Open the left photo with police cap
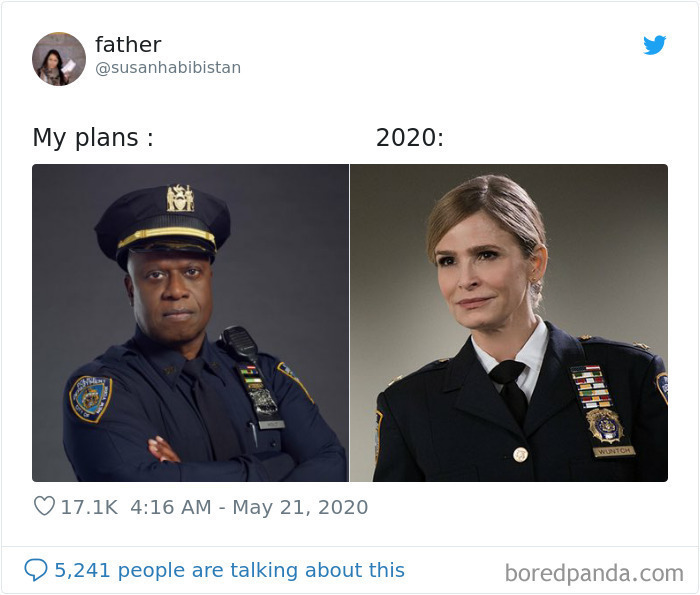The height and width of the screenshot is (595, 700). [x=190, y=323]
